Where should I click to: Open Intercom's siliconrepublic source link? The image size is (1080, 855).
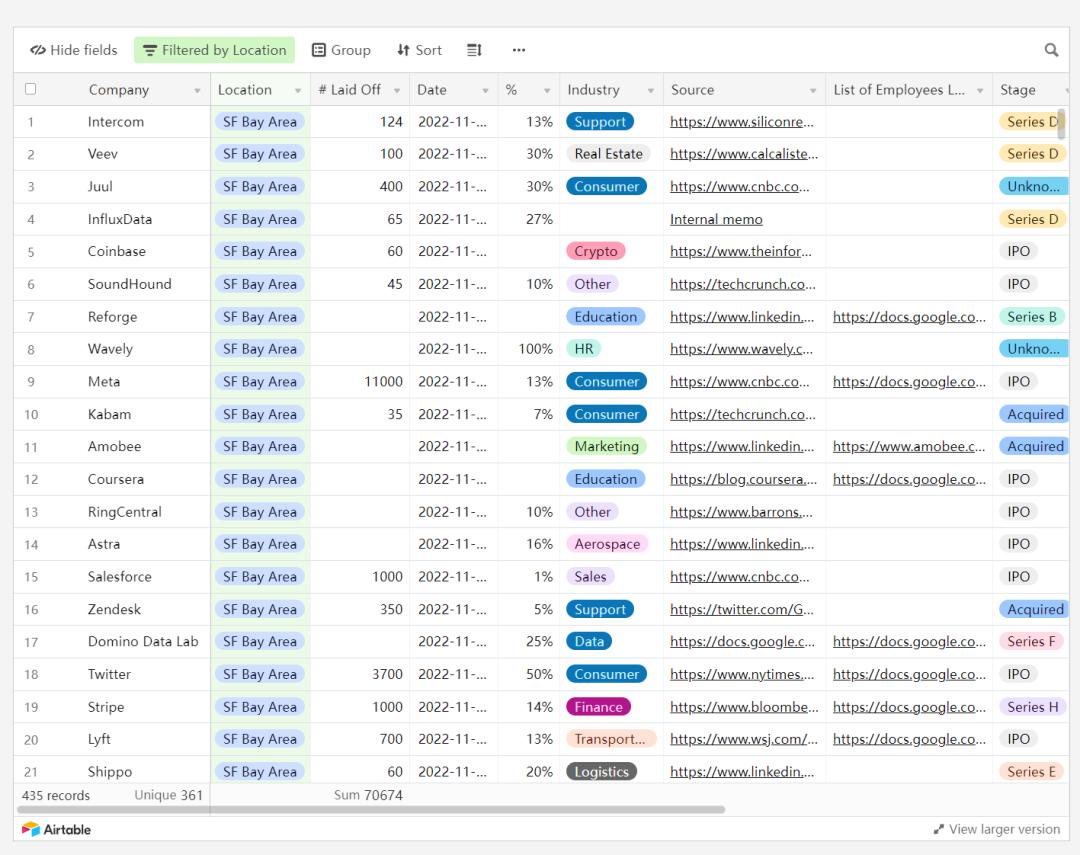742,122
